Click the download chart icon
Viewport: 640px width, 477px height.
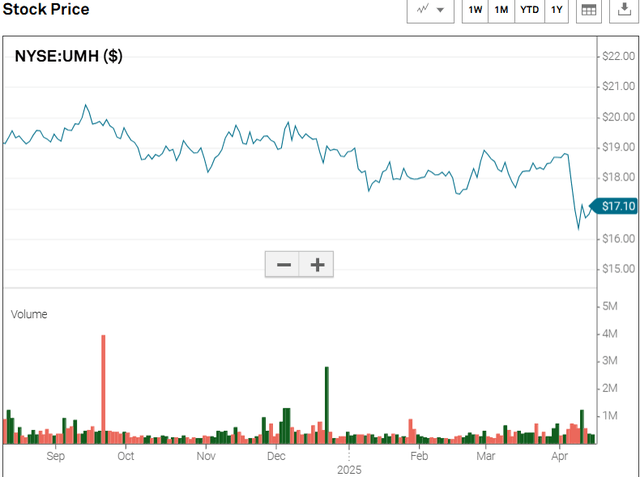pos(624,10)
